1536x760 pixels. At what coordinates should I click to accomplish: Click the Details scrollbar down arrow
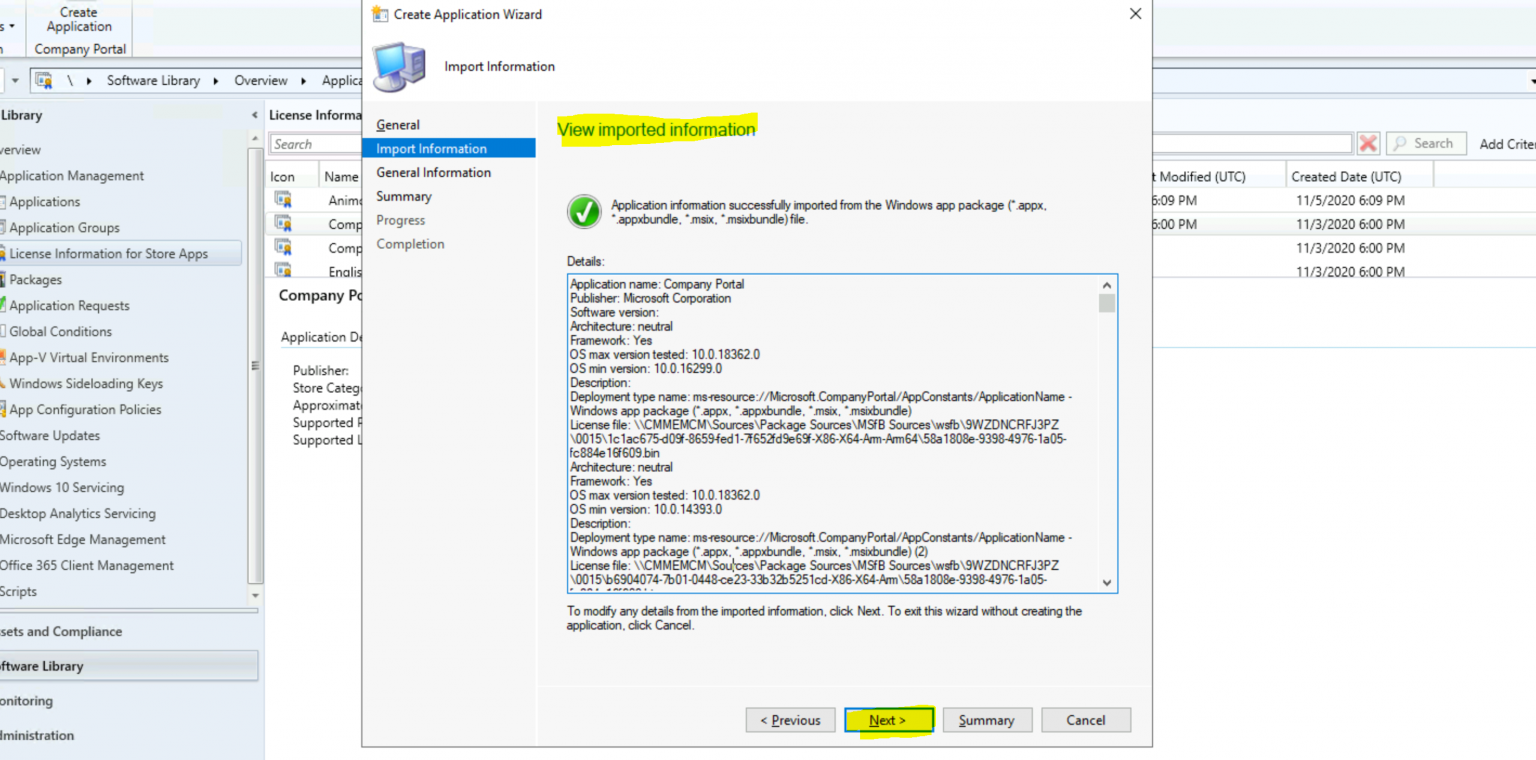[1106, 582]
